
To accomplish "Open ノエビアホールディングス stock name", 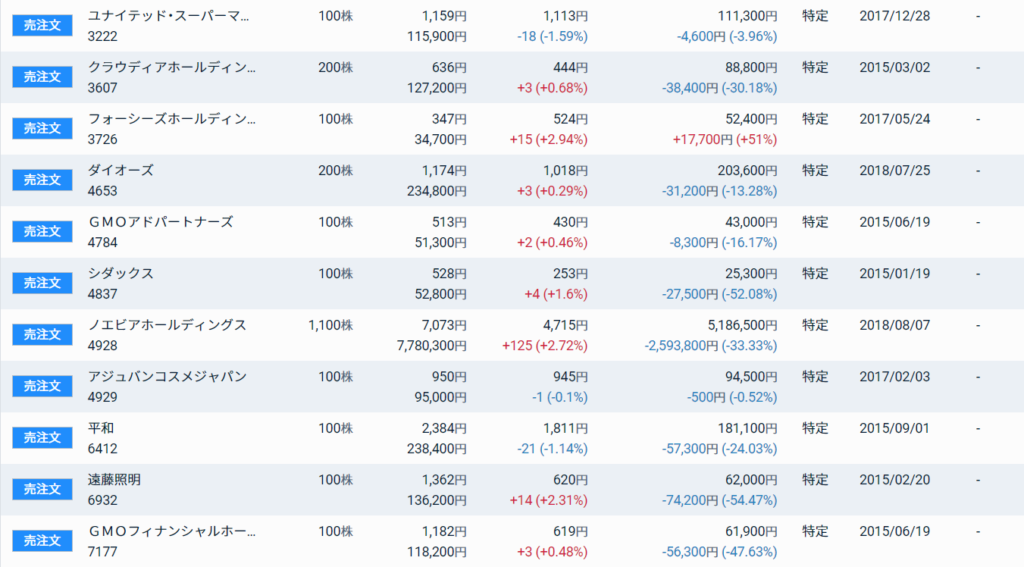I will coord(167,325).
